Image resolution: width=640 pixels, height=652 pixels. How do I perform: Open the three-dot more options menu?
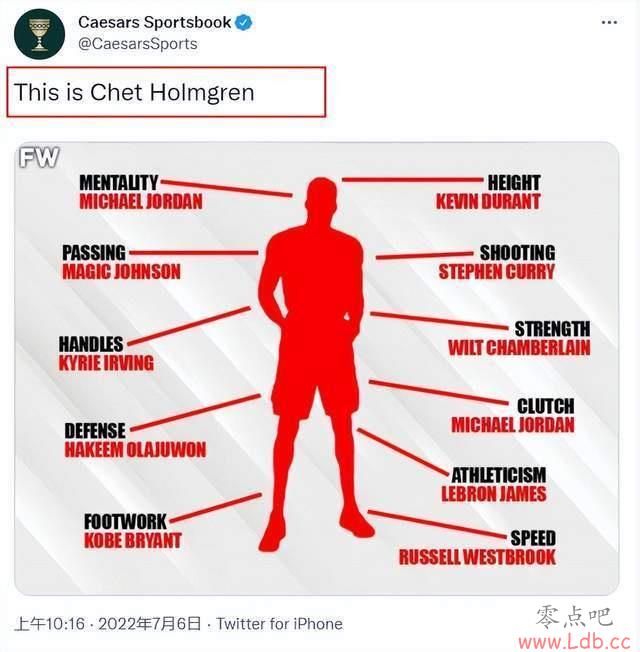pyautogui.click(x=609, y=22)
